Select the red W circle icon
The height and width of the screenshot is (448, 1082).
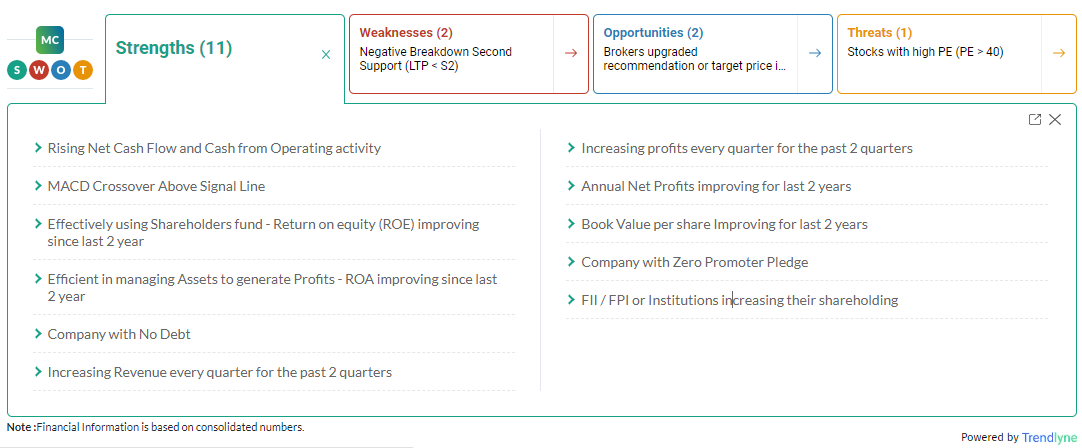(x=39, y=70)
